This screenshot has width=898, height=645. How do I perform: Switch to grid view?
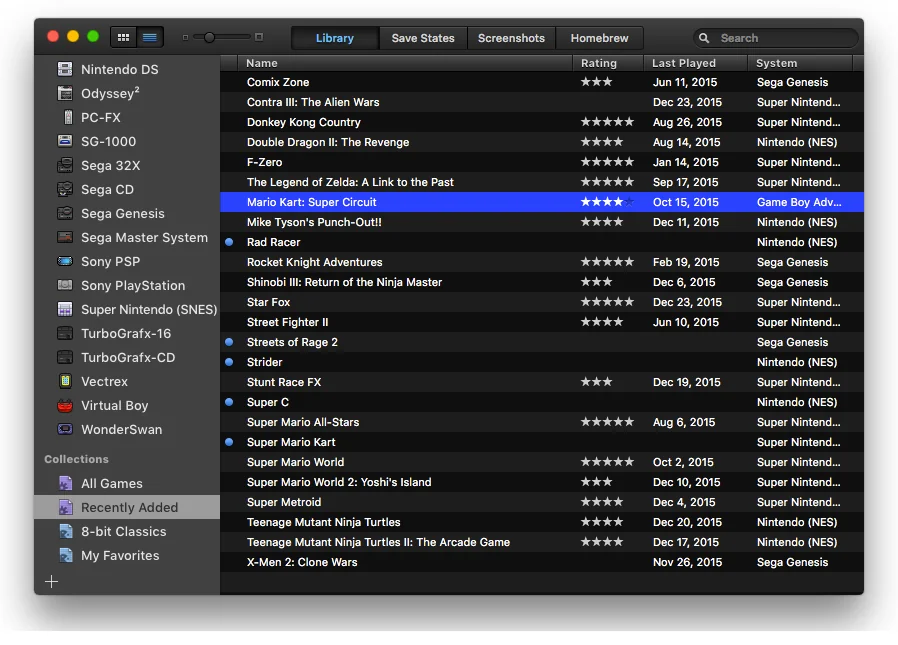coord(123,36)
